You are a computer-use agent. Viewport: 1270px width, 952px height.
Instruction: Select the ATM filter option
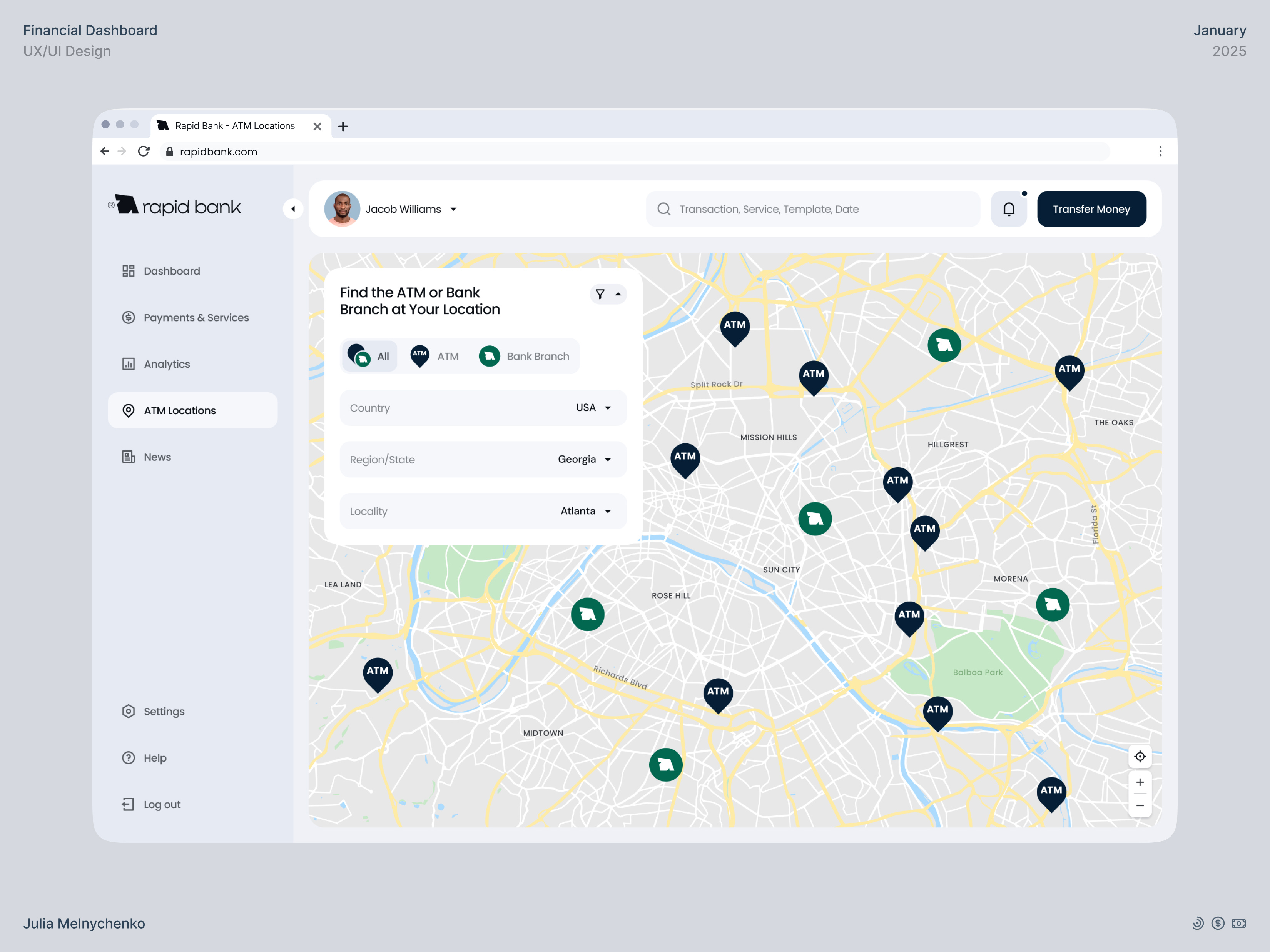click(x=435, y=356)
